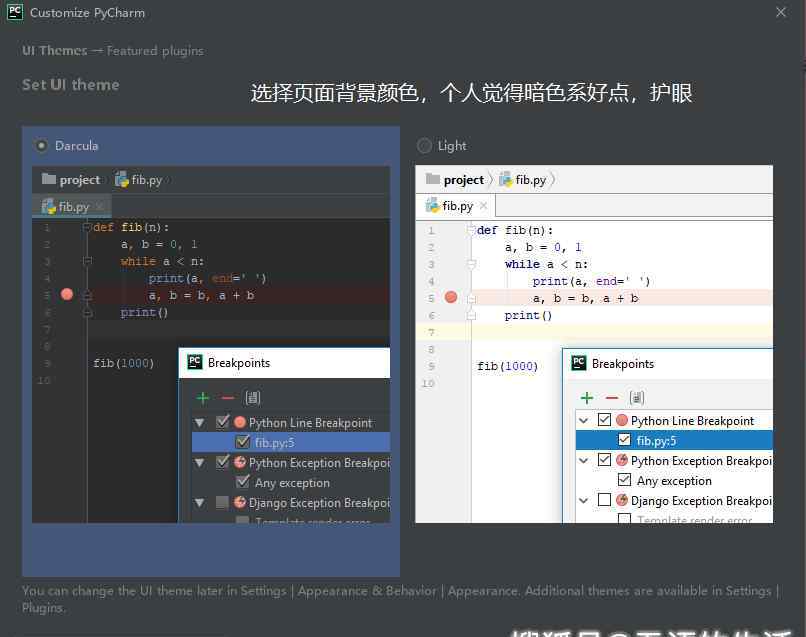Screen dimensions: 806x637
Task: Select the Darcula theme radio button
Action: click(41, 146)
